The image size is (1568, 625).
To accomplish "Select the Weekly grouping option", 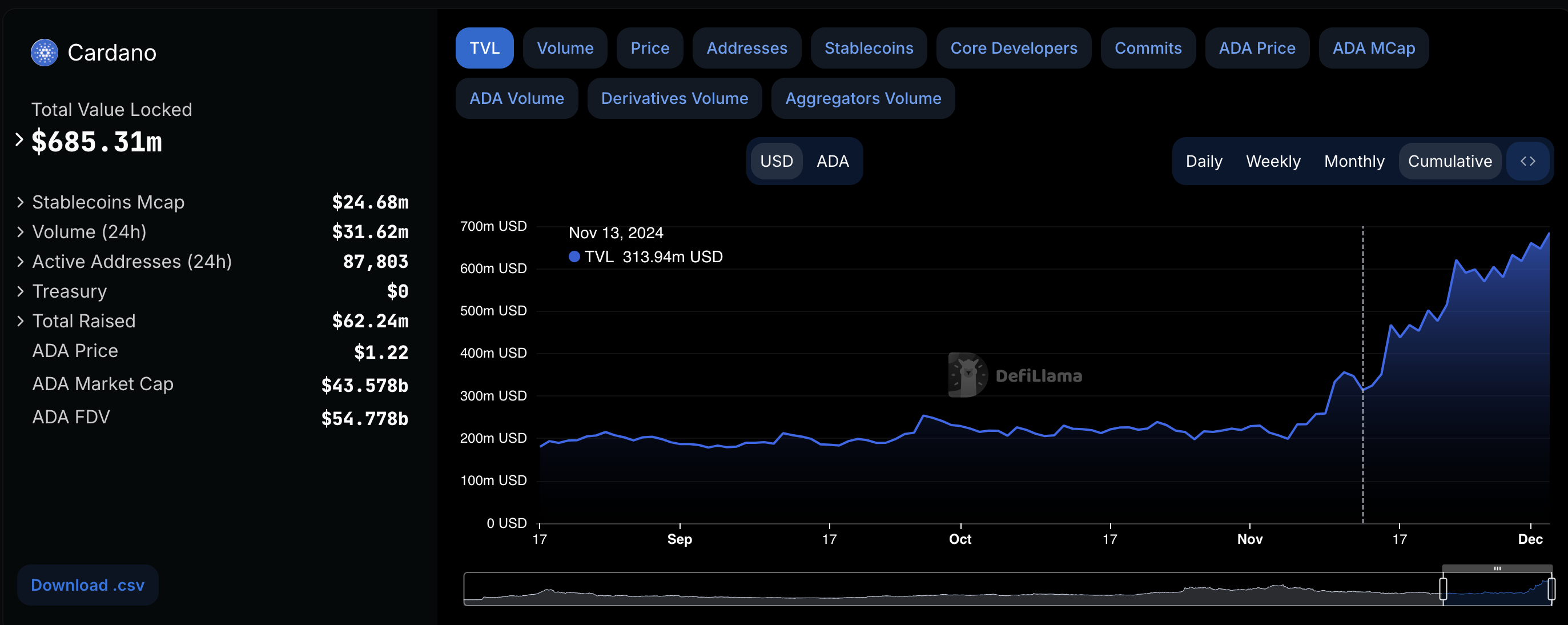I will 1273,161.
